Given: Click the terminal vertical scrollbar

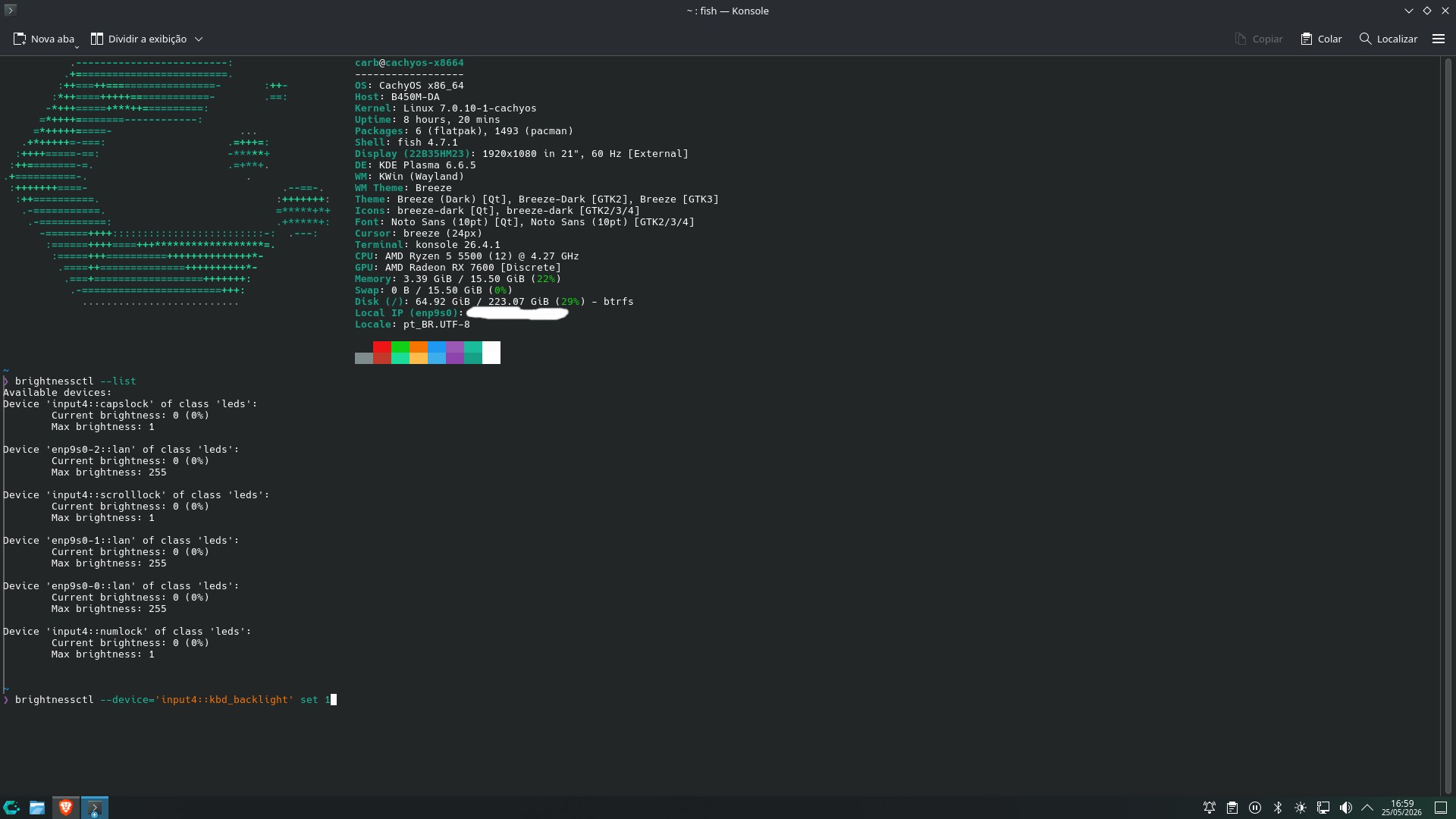Looking at the screenshot, I should [x=1448, y=425].
